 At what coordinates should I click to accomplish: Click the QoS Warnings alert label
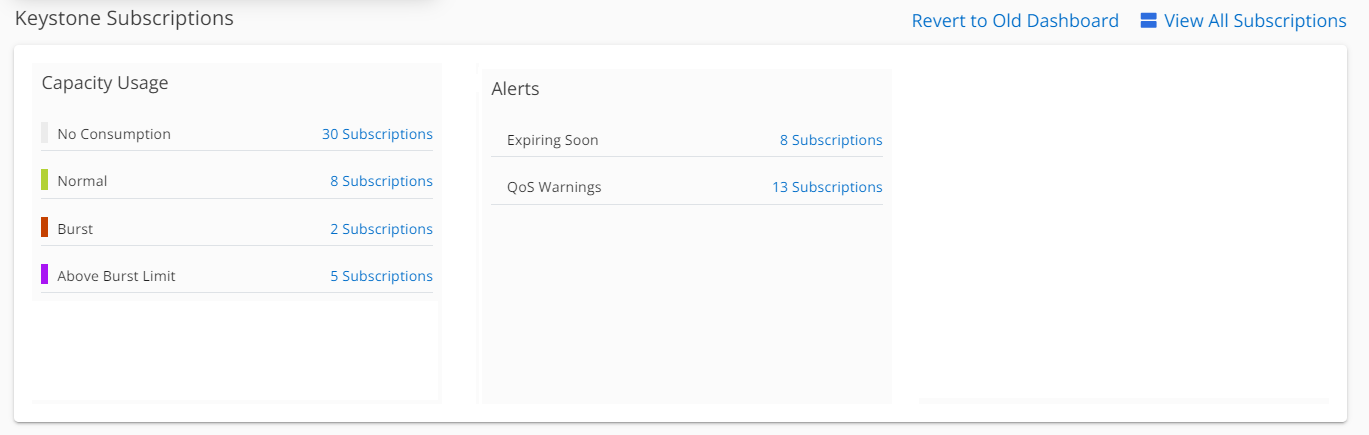tap(554, 187)
